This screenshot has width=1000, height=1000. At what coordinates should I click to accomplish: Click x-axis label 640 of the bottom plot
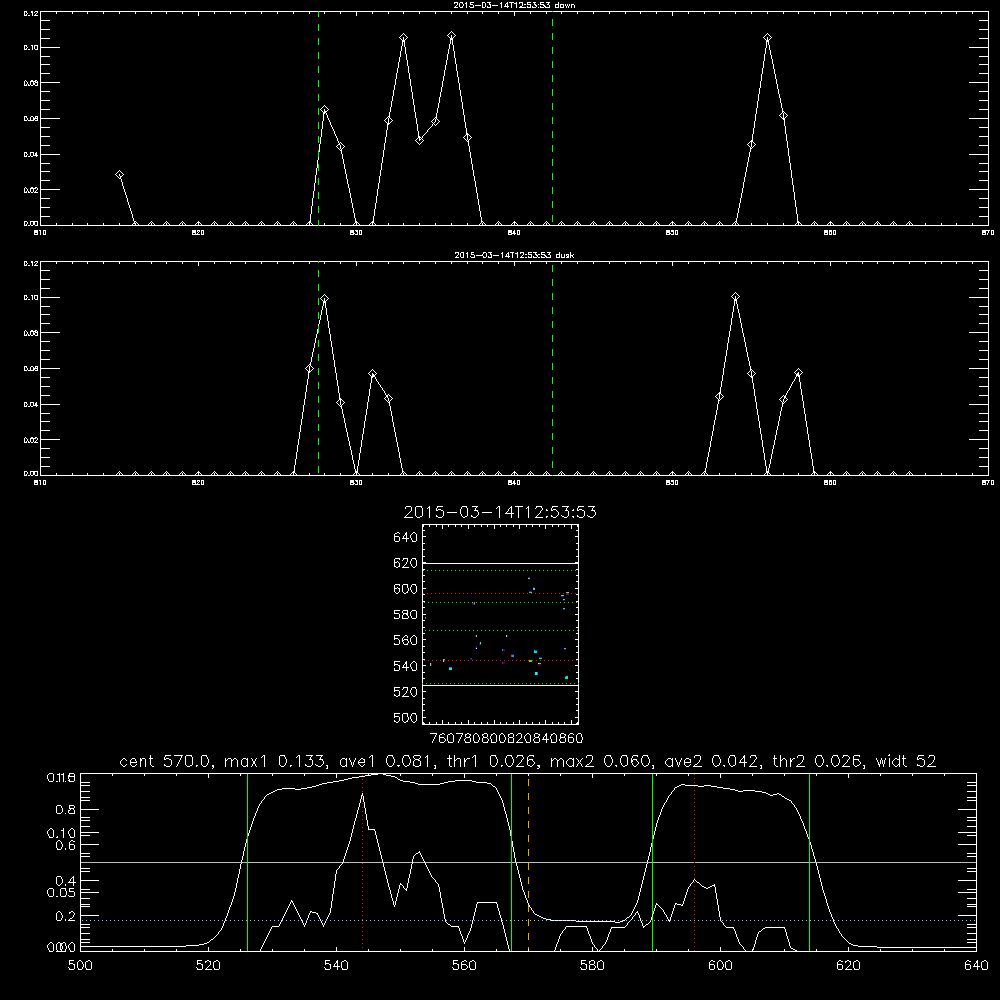[x=976, y=966]
